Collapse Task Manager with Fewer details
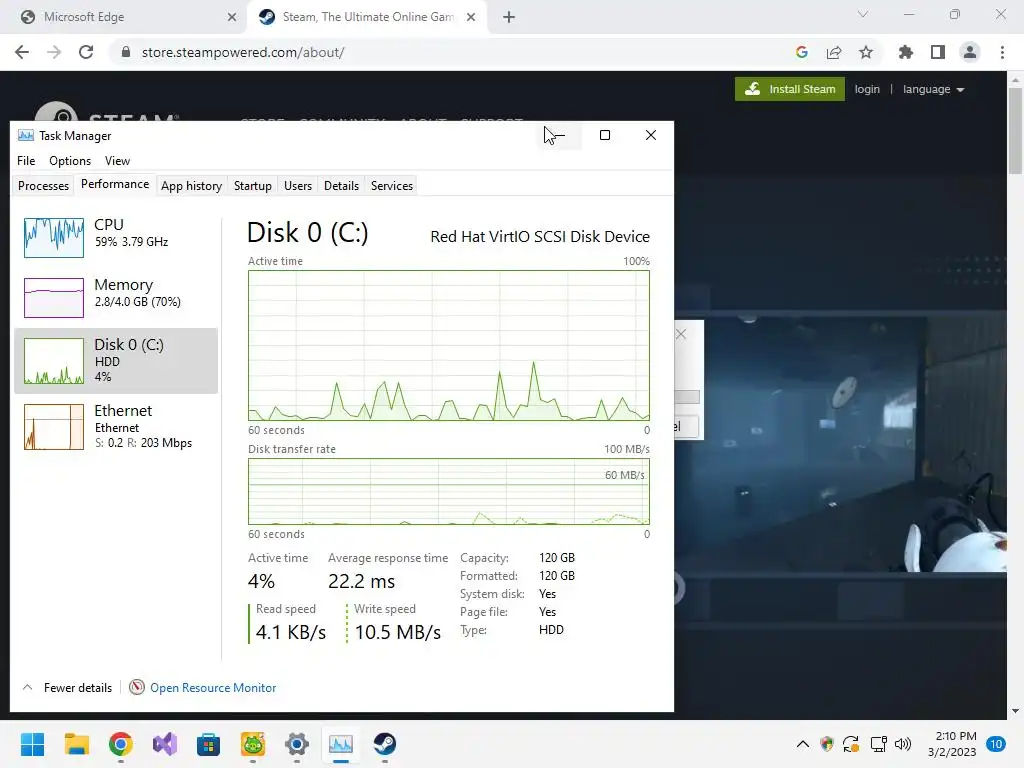The width and height of the screenshot is (1024, 768). click(67, 688)
